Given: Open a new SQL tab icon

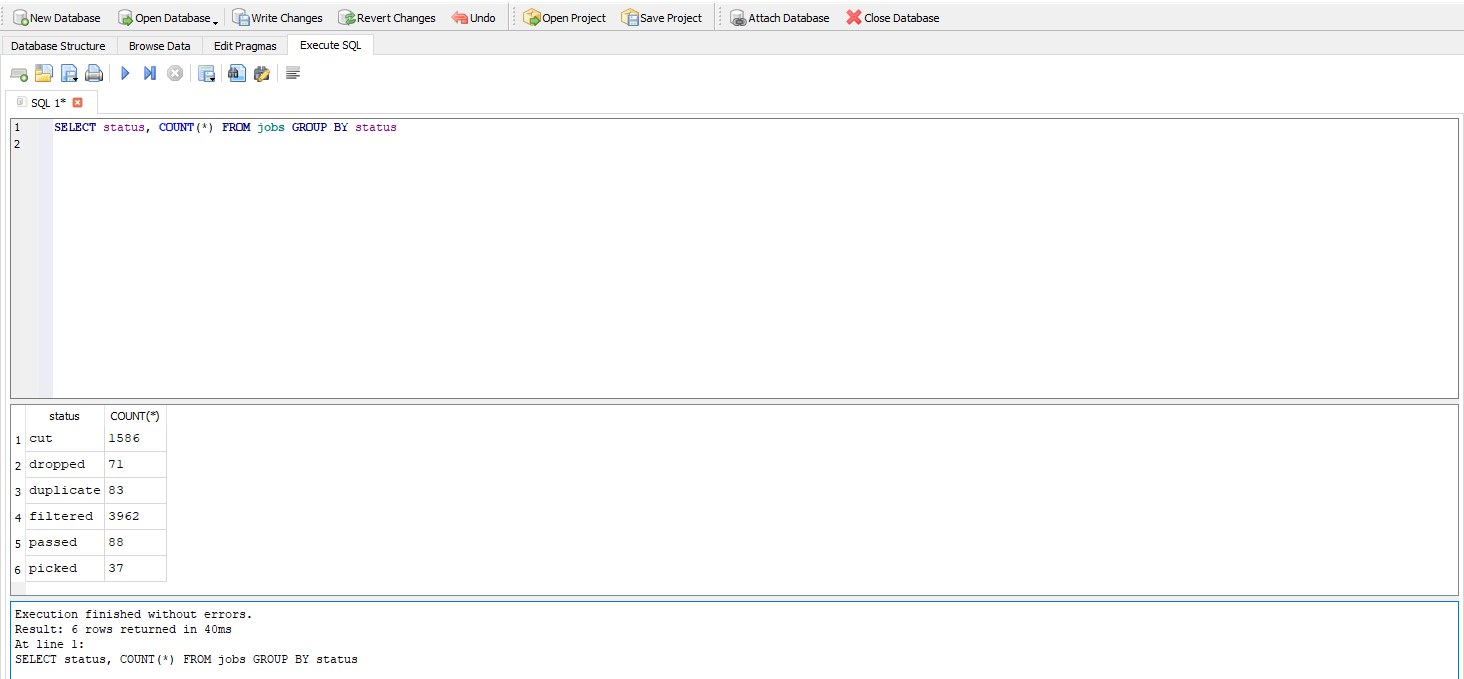Looking at the screenshot, I should click(x=19, y=73).
